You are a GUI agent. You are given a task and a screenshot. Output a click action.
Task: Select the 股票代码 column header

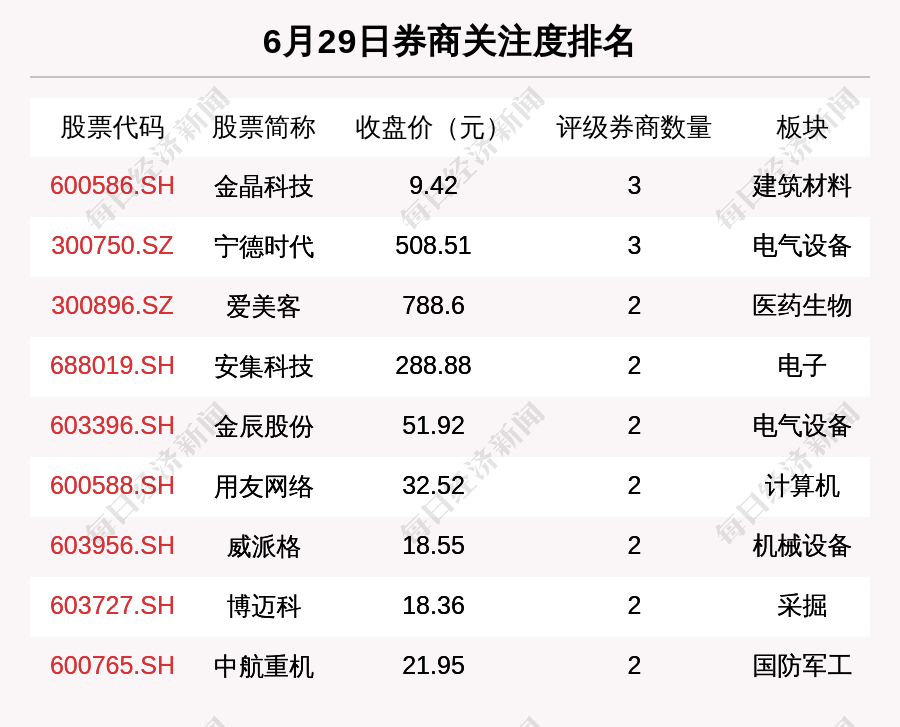click(x=112, y=128)
